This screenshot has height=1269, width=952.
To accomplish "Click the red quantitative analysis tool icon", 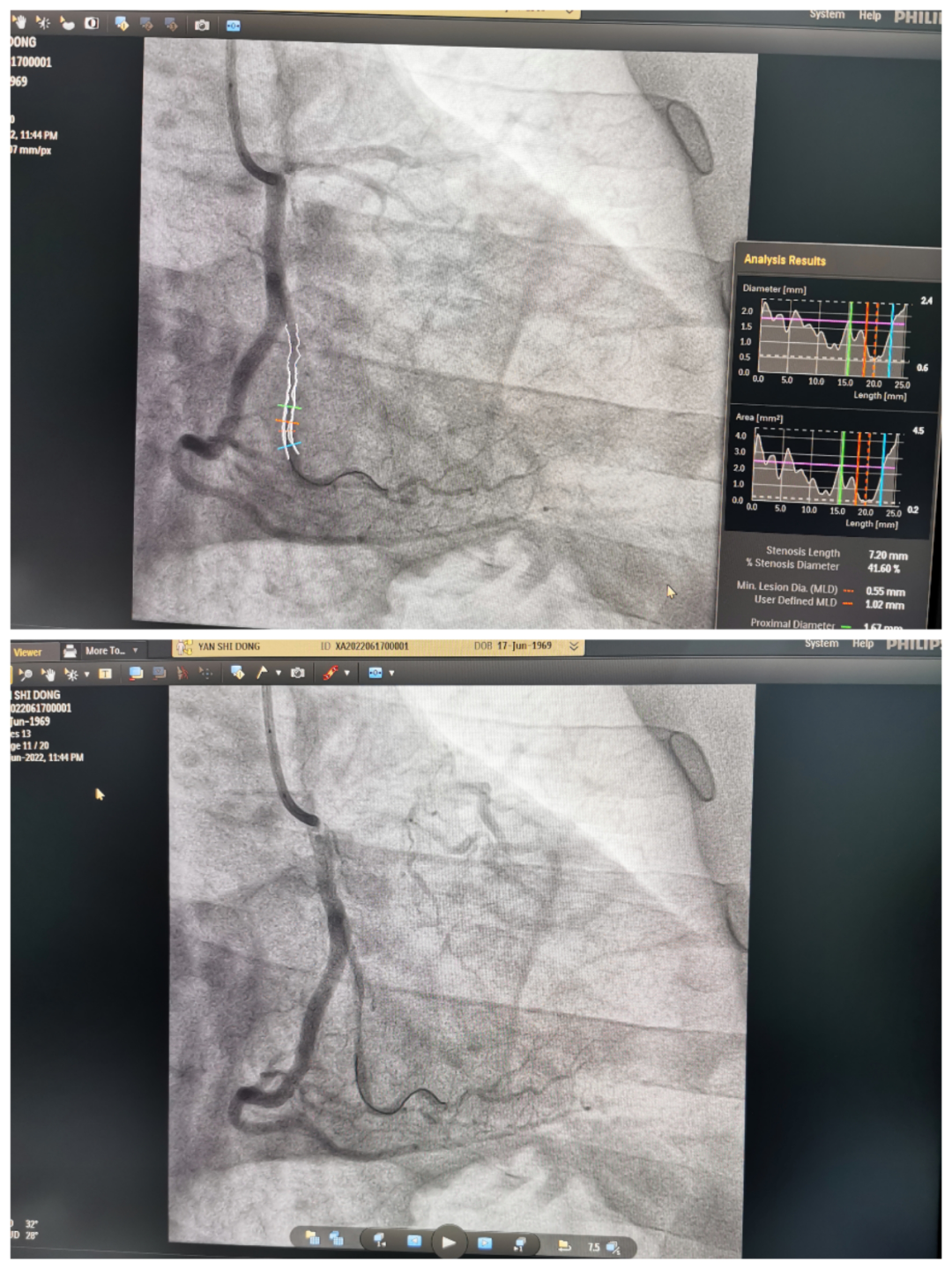I will click(331, 673).
